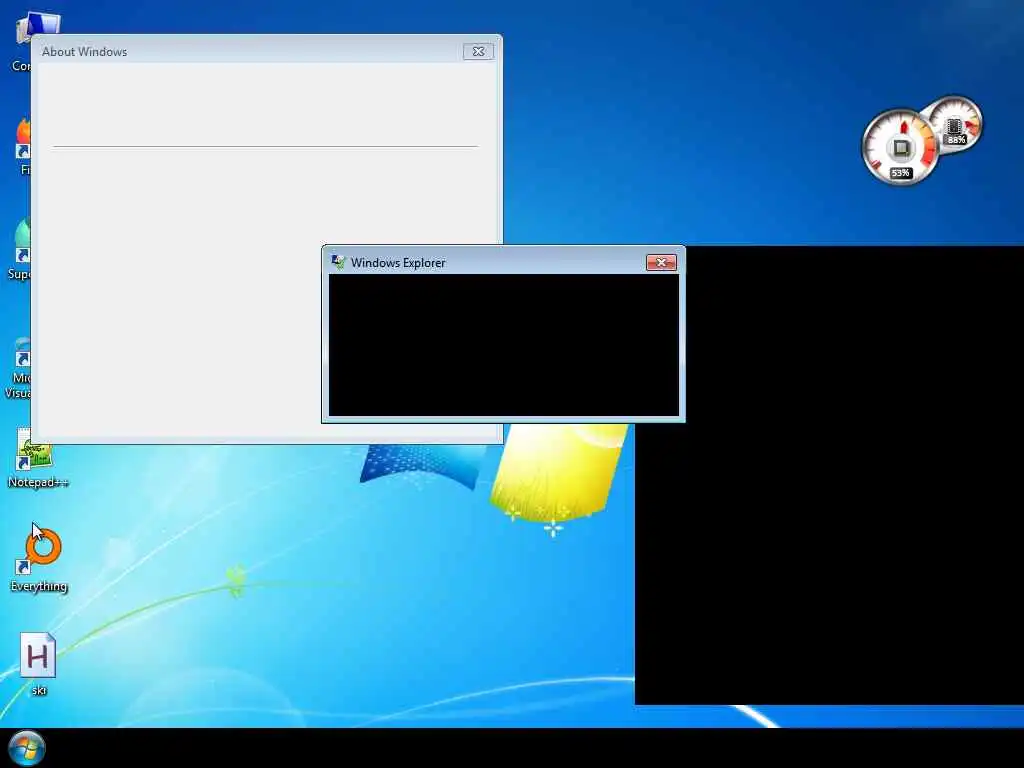Close the Windows Explorer dialog
Viewport: 1024px width, 768px height.
(661, 263)
